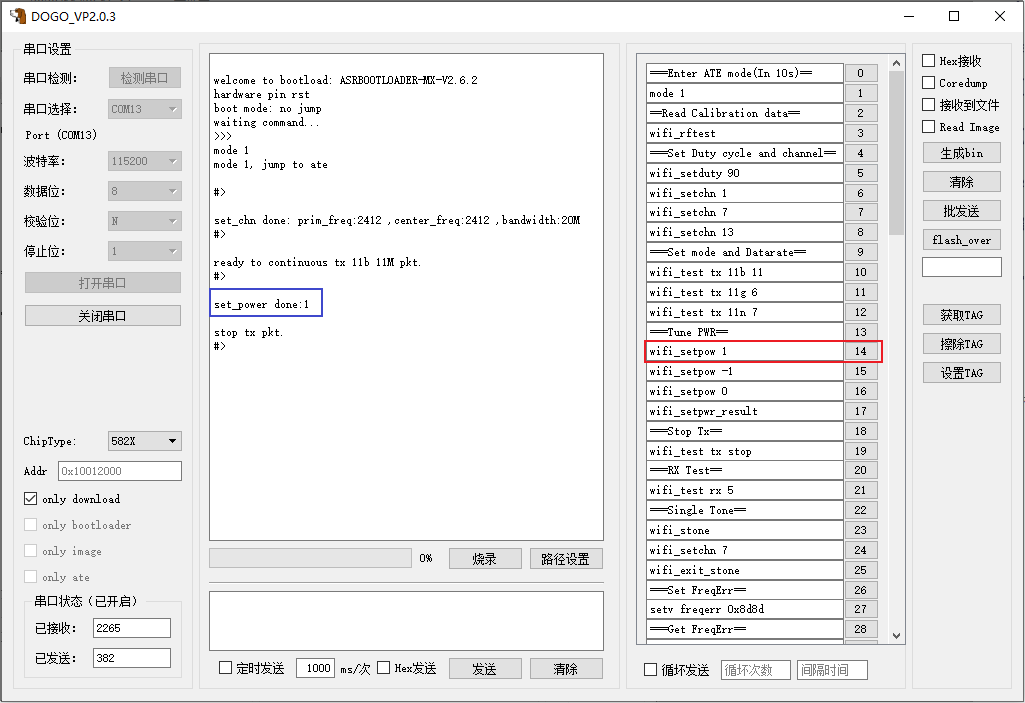
Task: Click the 已发送 count field 382
Action: [x=131, y=658]
